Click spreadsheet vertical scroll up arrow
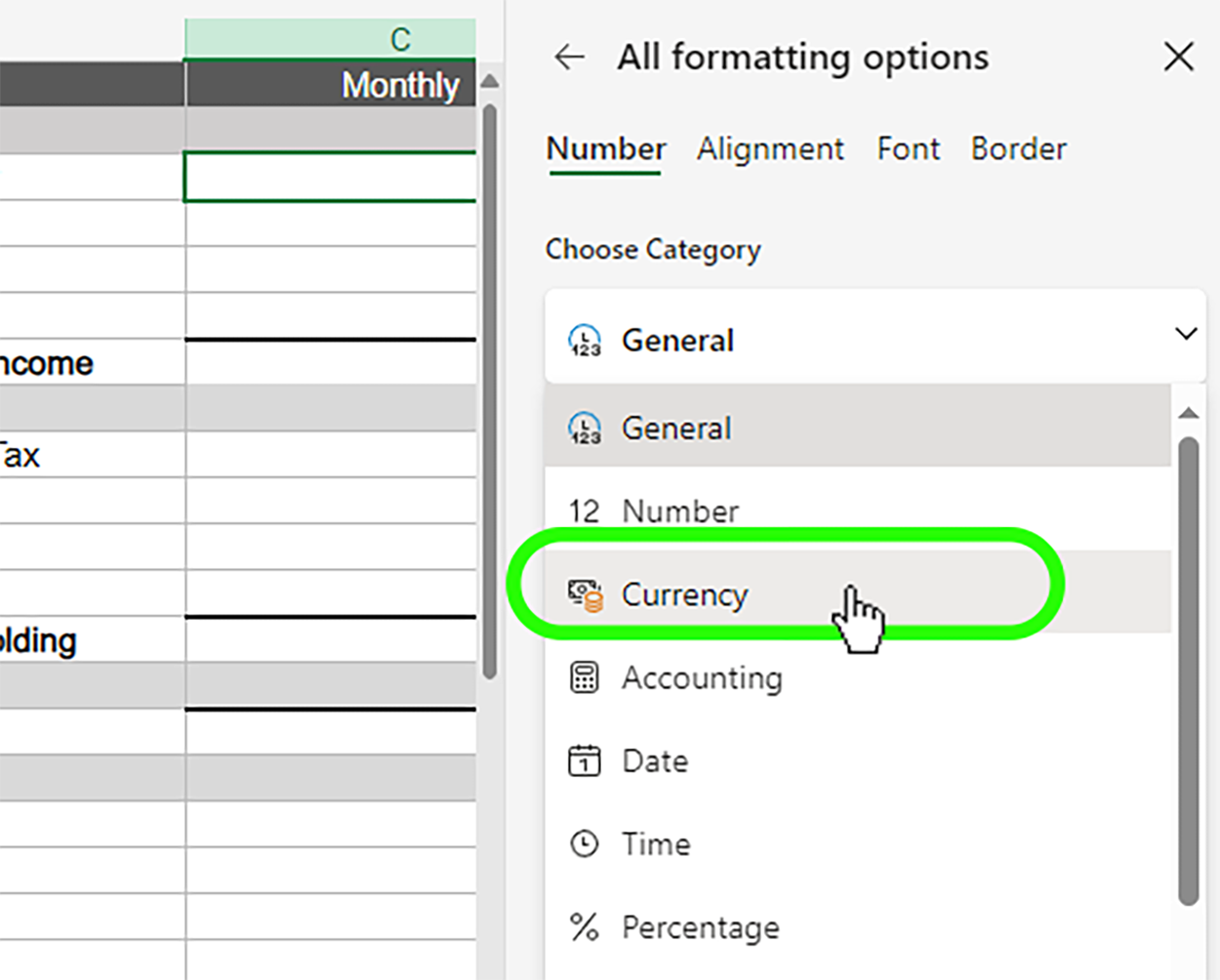This screenshot has height=980, width=1220. (x=490, y=82)
